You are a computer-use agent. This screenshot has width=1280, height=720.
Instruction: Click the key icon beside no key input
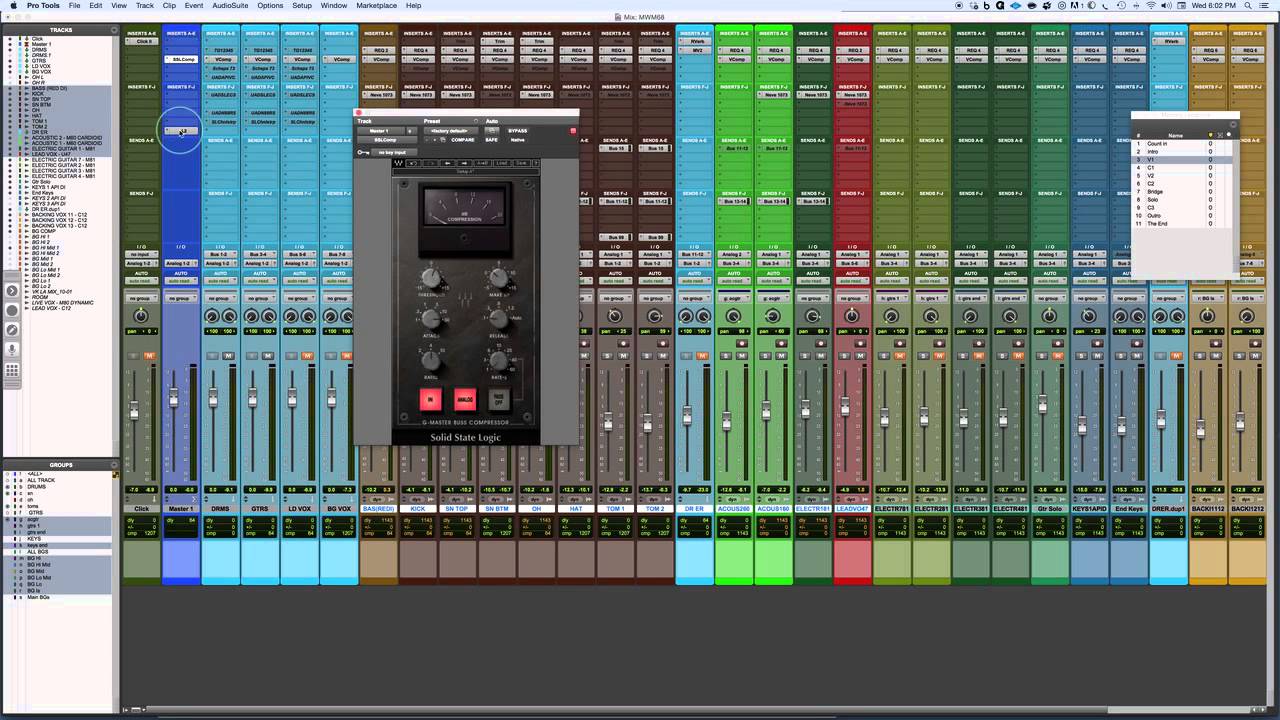coord(363,153)
